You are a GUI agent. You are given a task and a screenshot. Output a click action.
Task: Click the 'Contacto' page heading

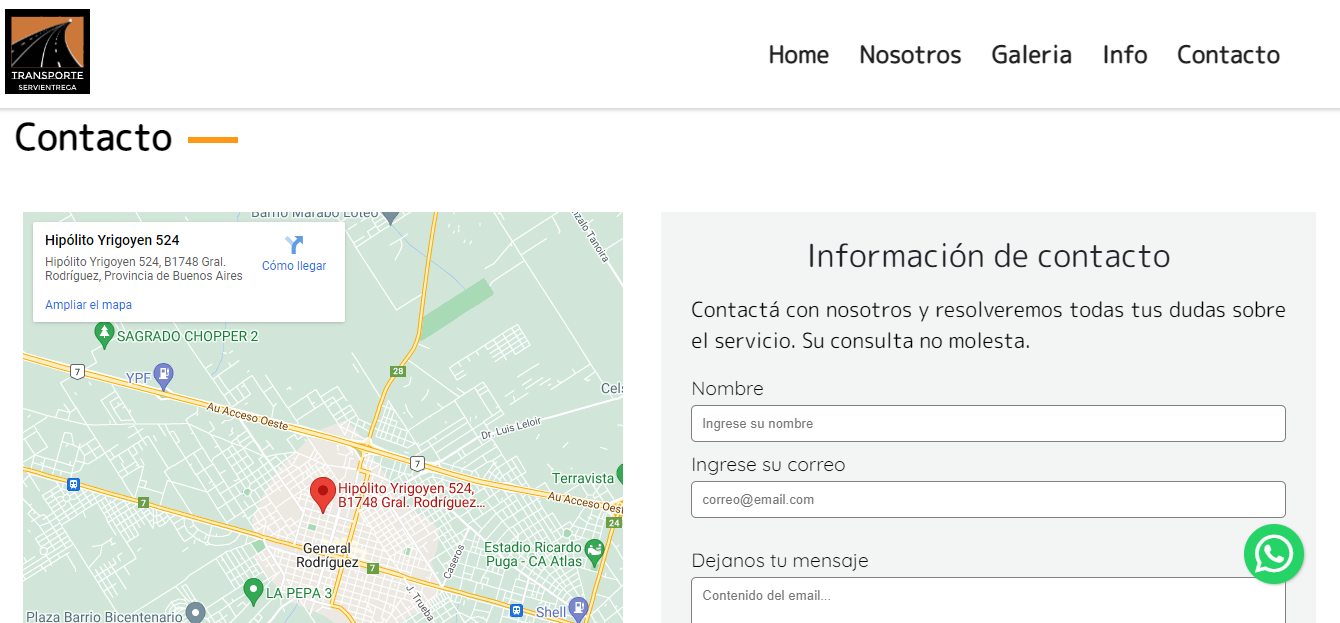93,137
